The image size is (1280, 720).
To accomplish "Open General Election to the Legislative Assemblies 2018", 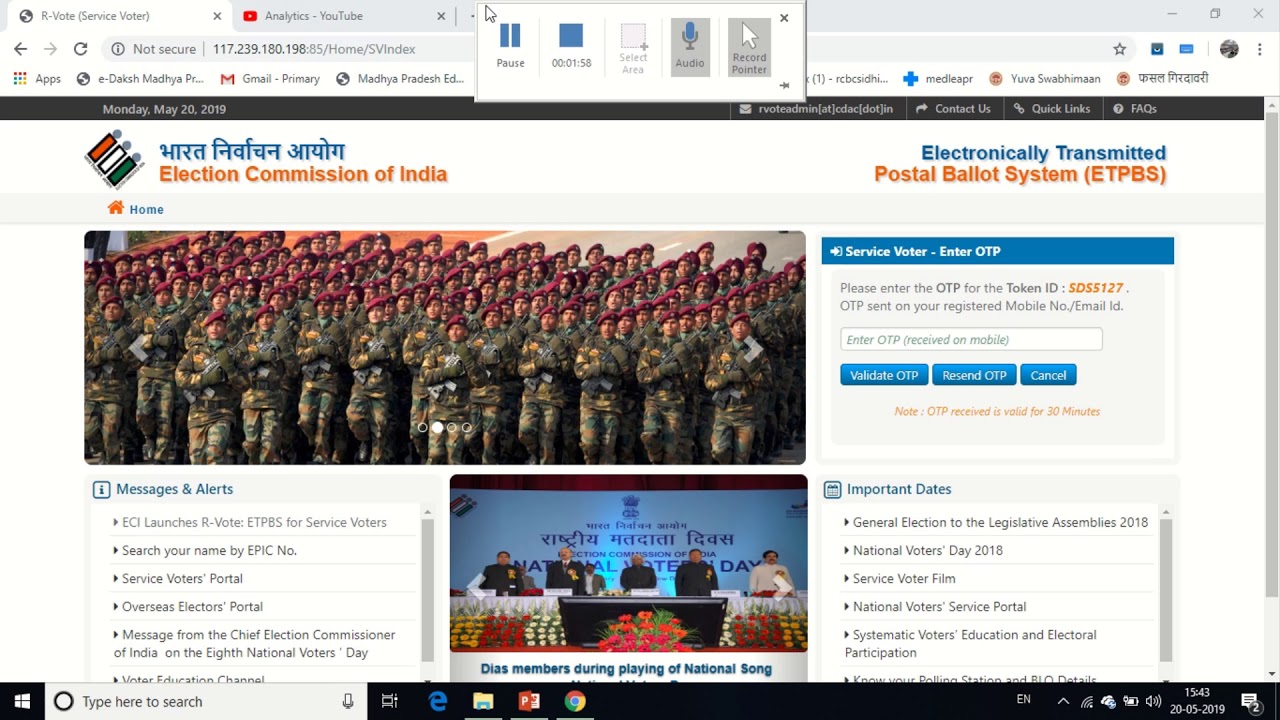I will click(1000, 522).
